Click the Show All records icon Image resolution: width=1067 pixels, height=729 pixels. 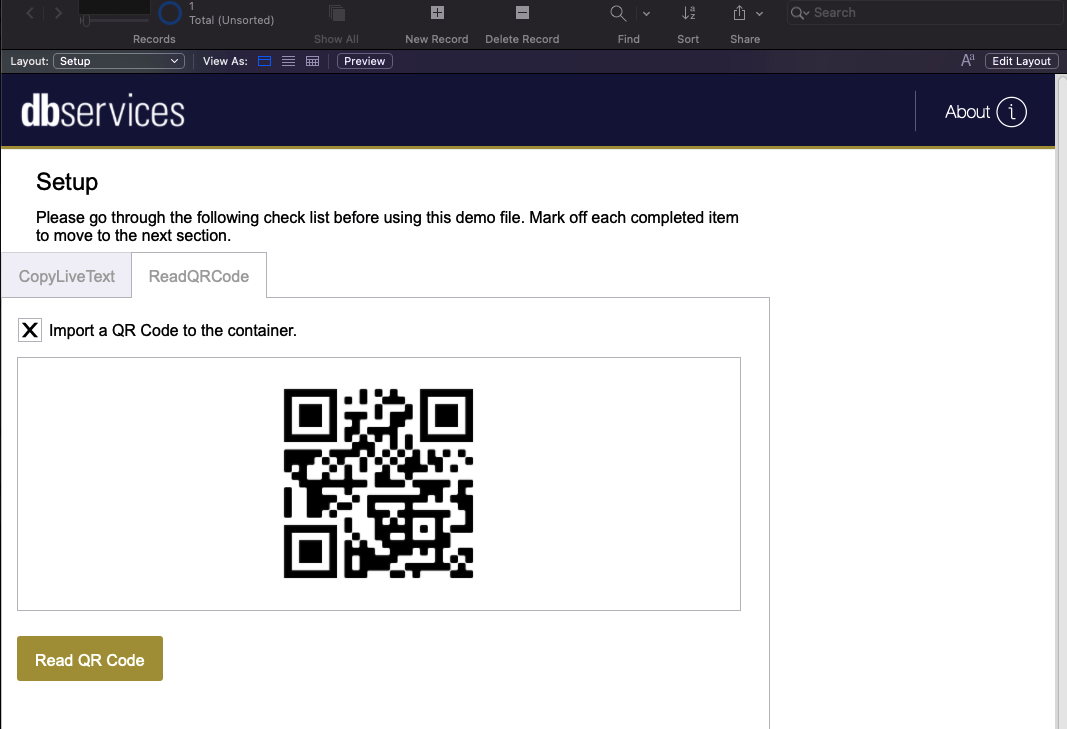point(336,13)
